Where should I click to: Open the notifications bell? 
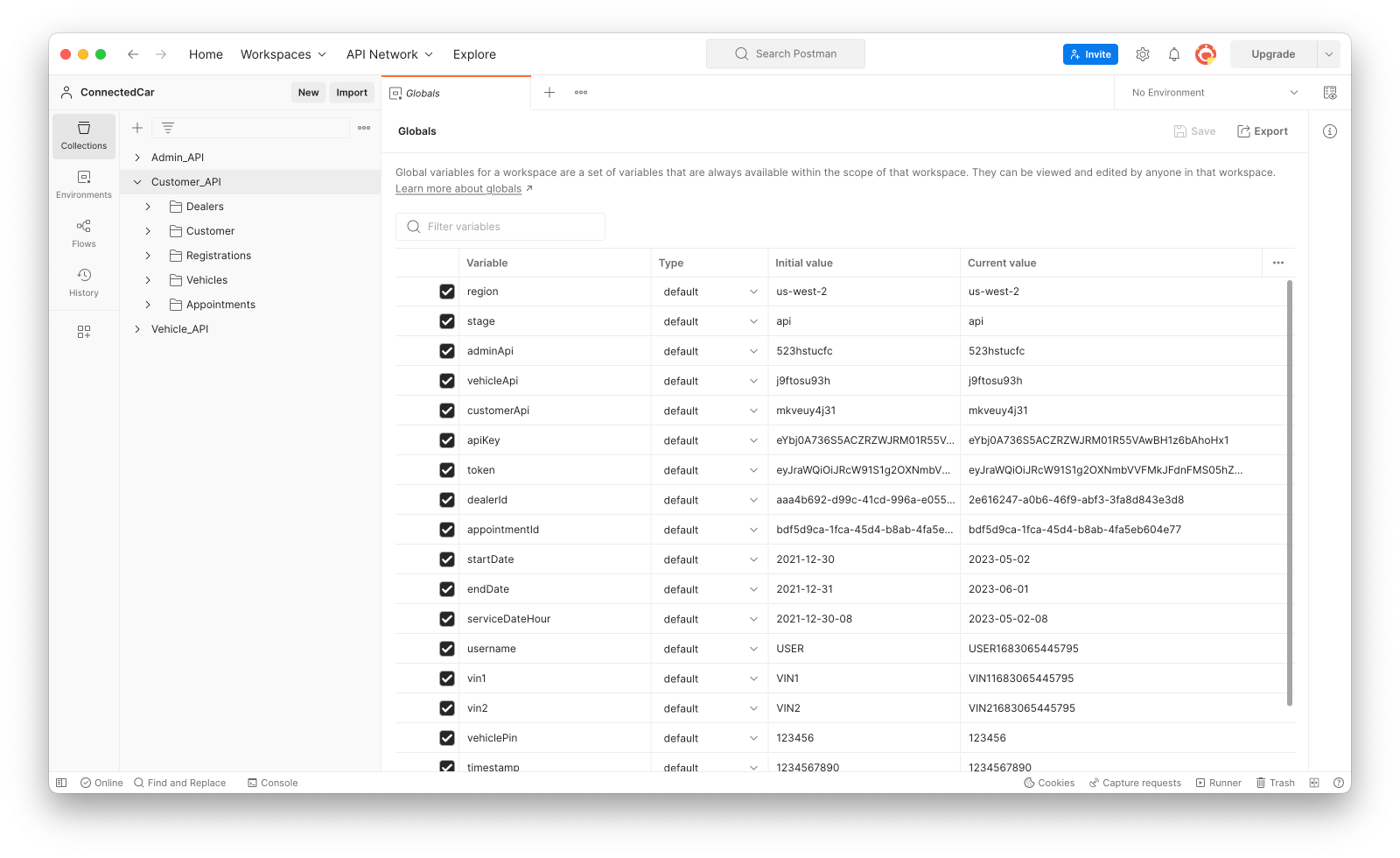[1174, 54]
